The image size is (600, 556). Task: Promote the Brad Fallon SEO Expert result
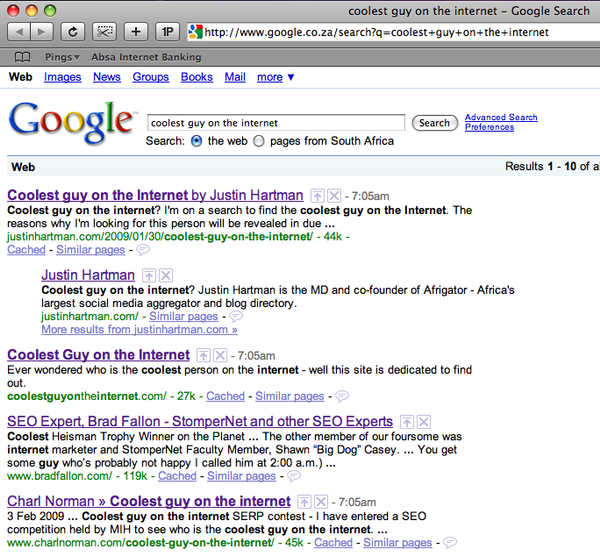coord(407,422)
